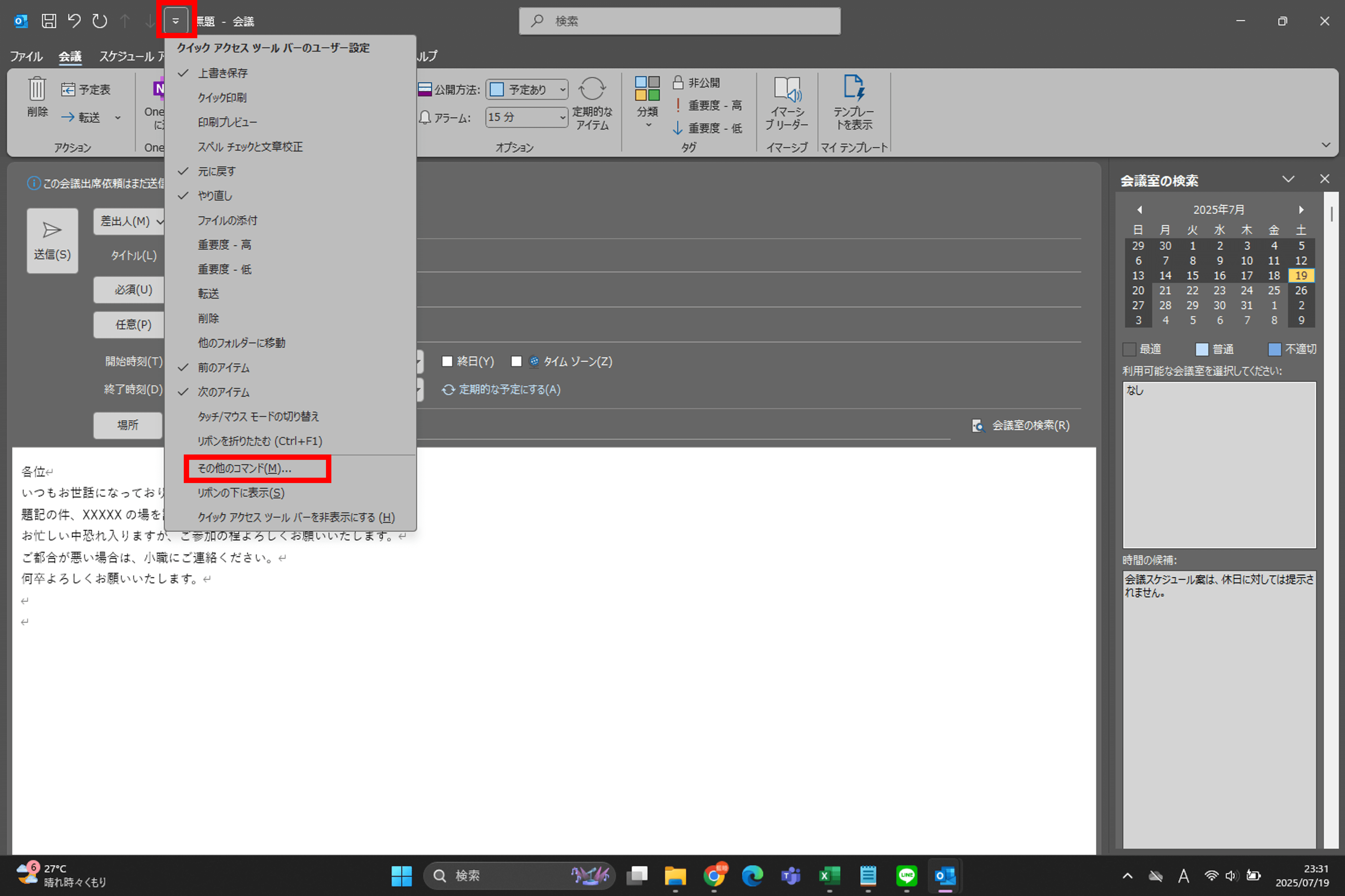Click the 不適切 legend color box

point(1275,349)
